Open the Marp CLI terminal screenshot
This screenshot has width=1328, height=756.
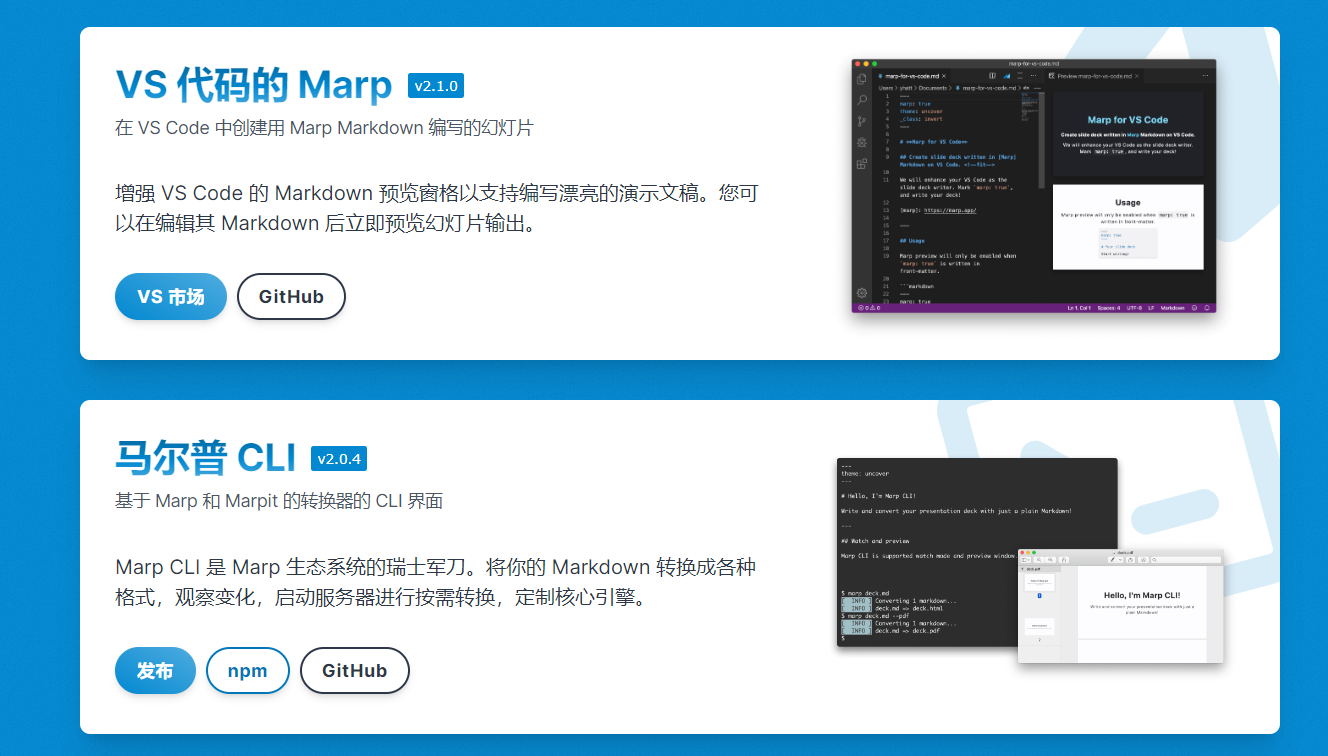(x=1030, y=560)
